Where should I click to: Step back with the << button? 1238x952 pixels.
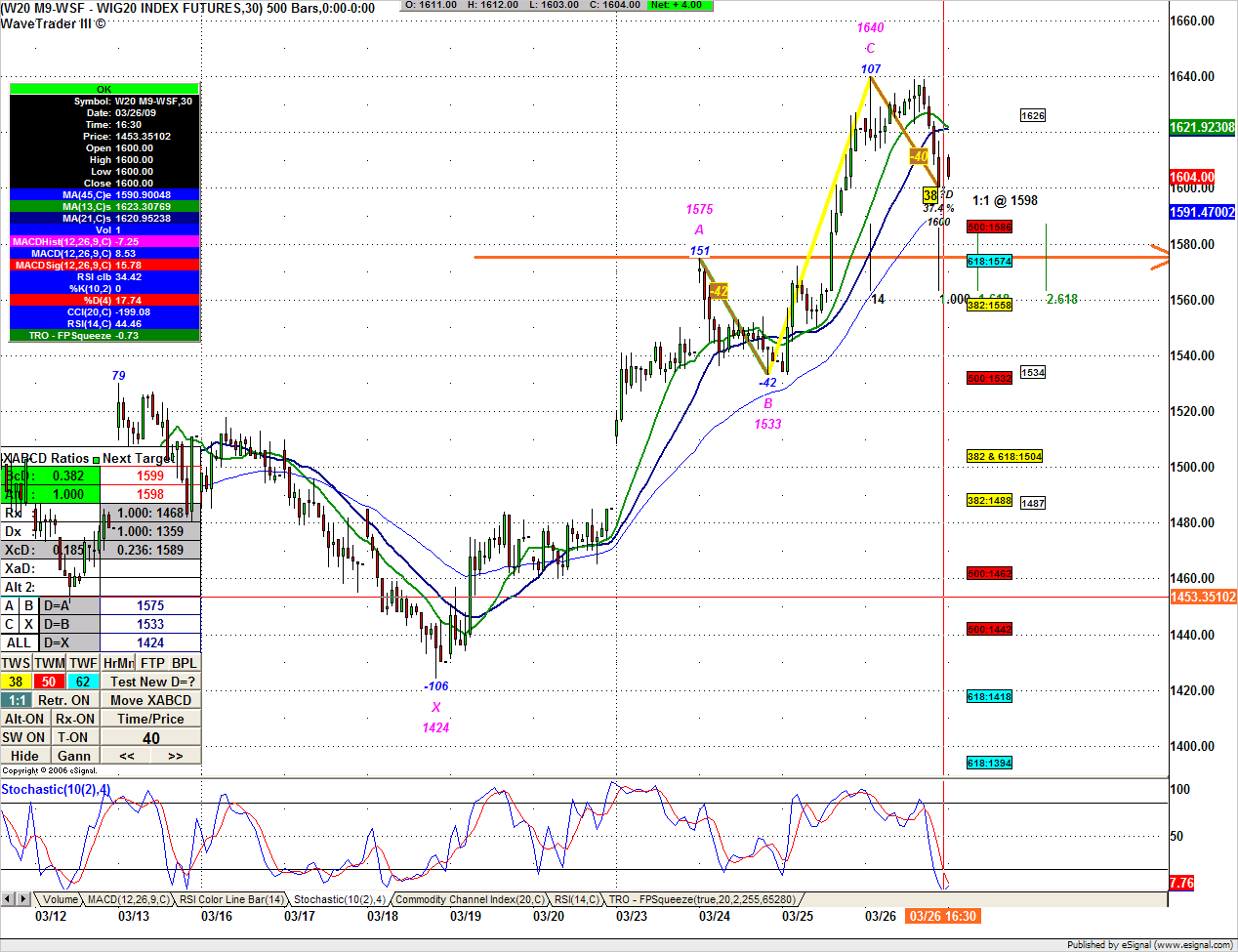[127, 756]
